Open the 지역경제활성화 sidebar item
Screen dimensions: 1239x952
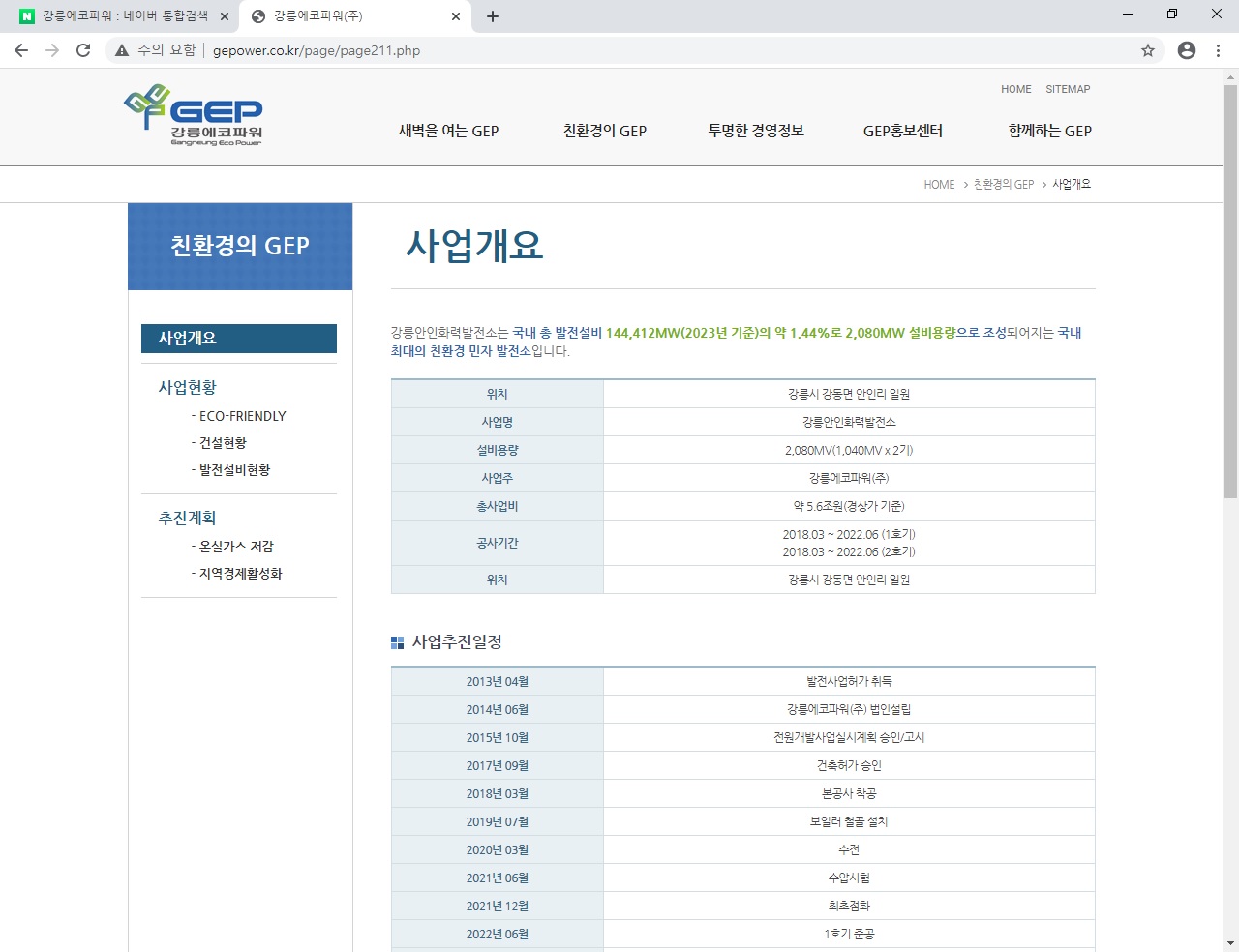[x=237, y=574]
